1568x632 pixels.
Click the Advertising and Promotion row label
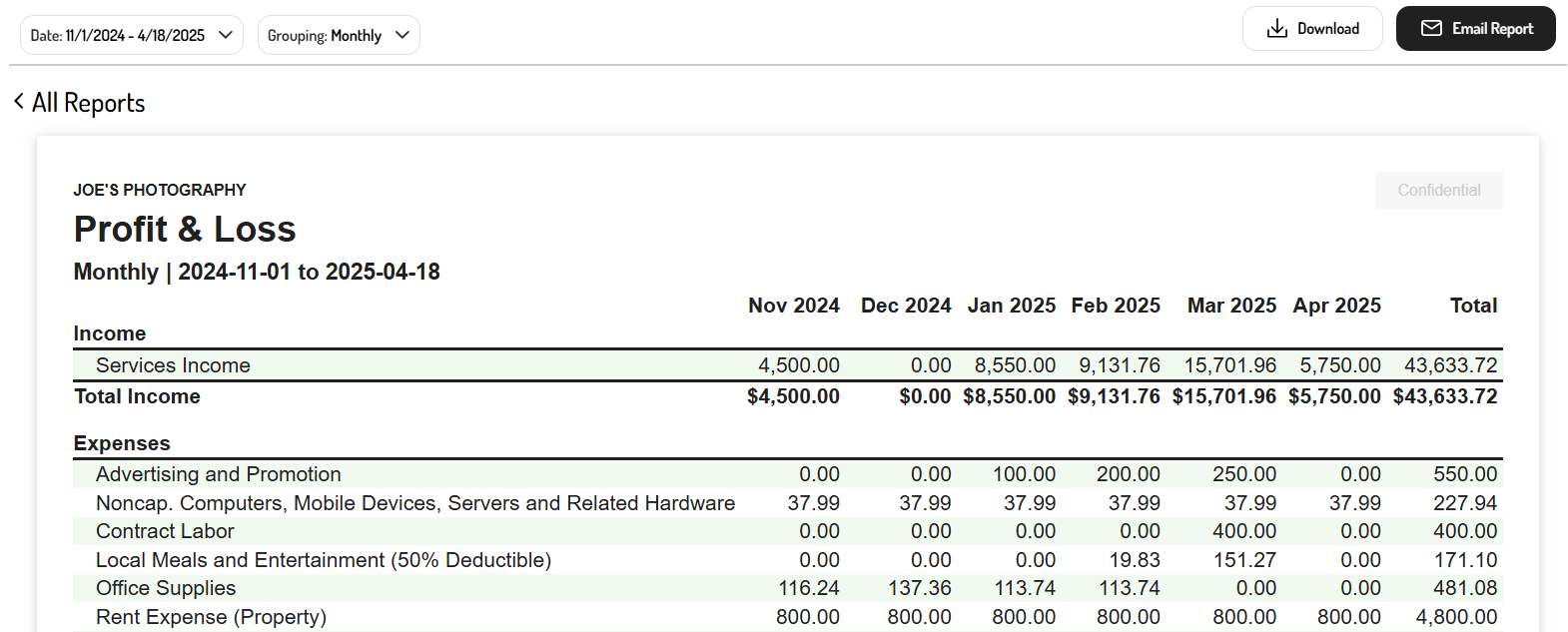point(219,474)
